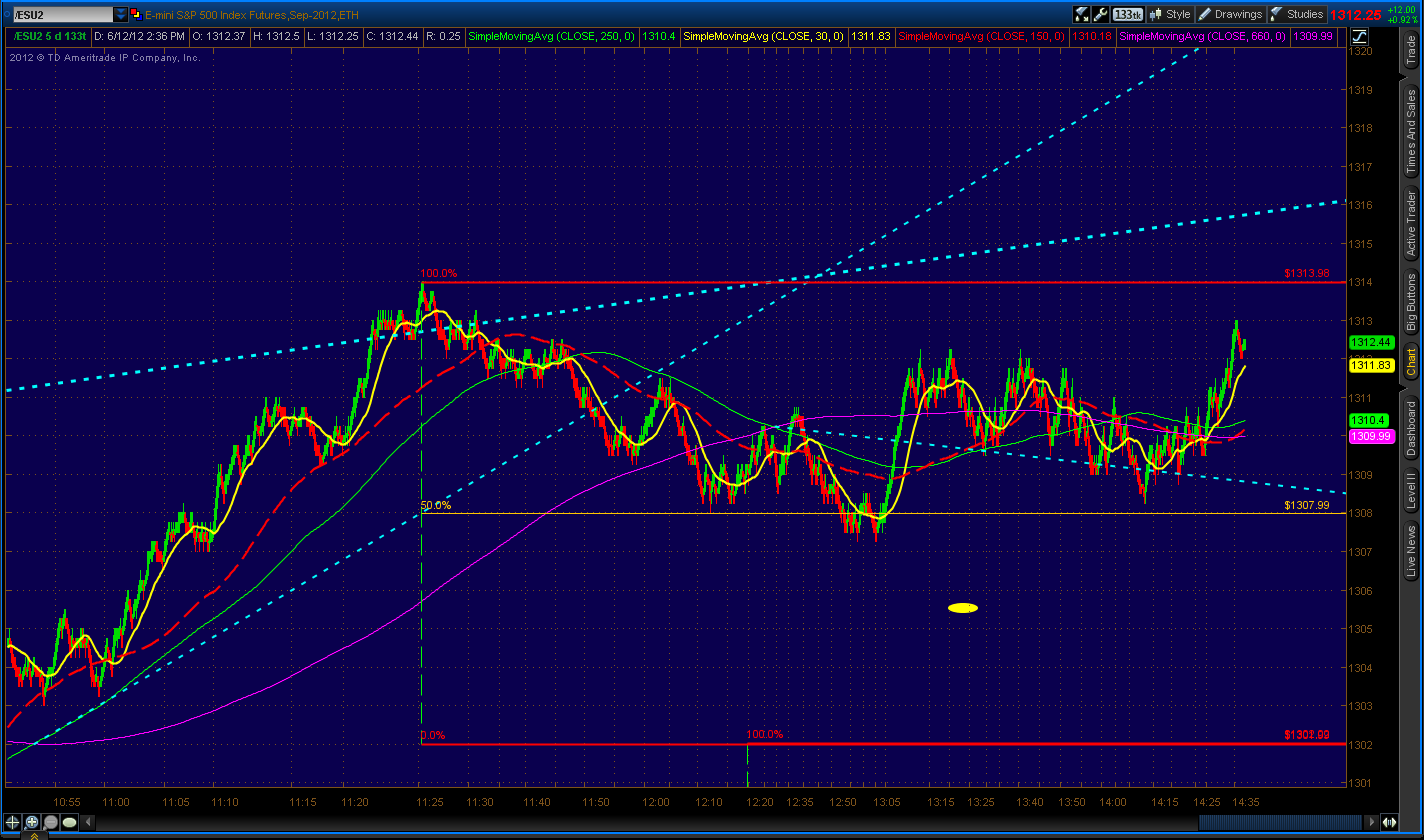Open the quick study flask icon in top toolbar

click(x=1082, y=14)
